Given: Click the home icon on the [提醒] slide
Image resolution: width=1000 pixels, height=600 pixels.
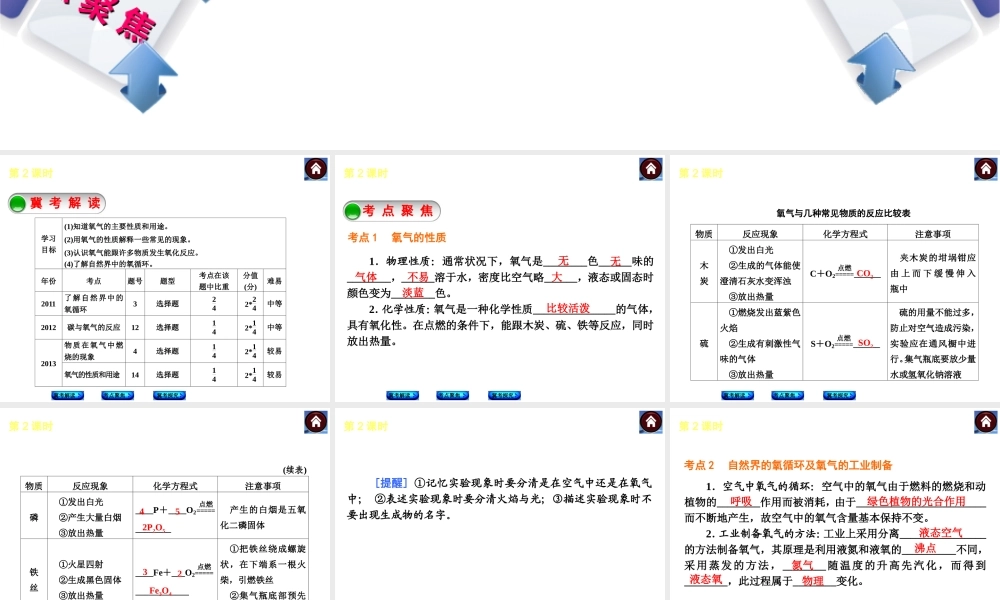Looking at the screenshot, I should pyautogui.click(x=651, y=422).
